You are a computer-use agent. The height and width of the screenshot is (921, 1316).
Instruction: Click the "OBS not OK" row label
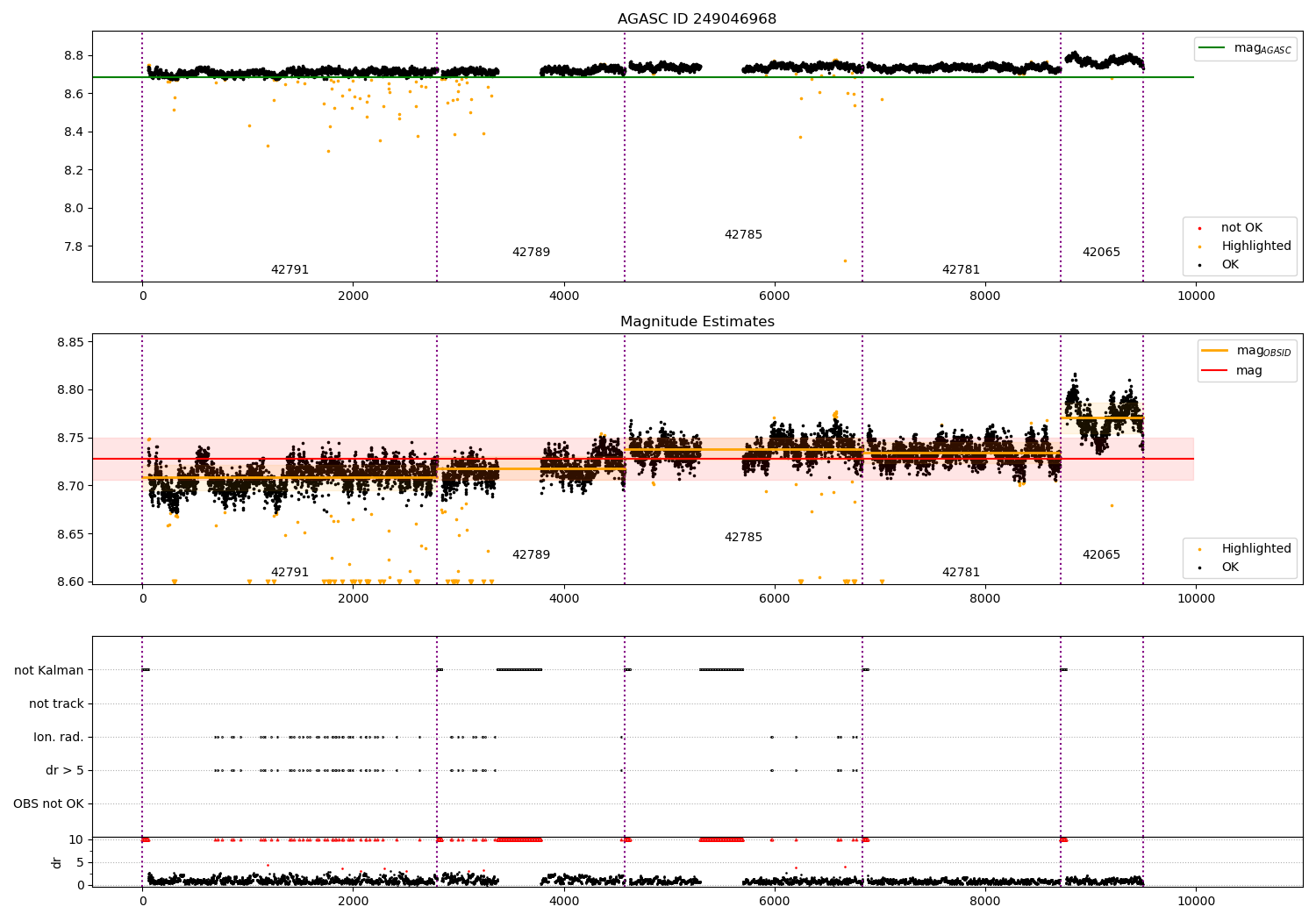[48, 803]
